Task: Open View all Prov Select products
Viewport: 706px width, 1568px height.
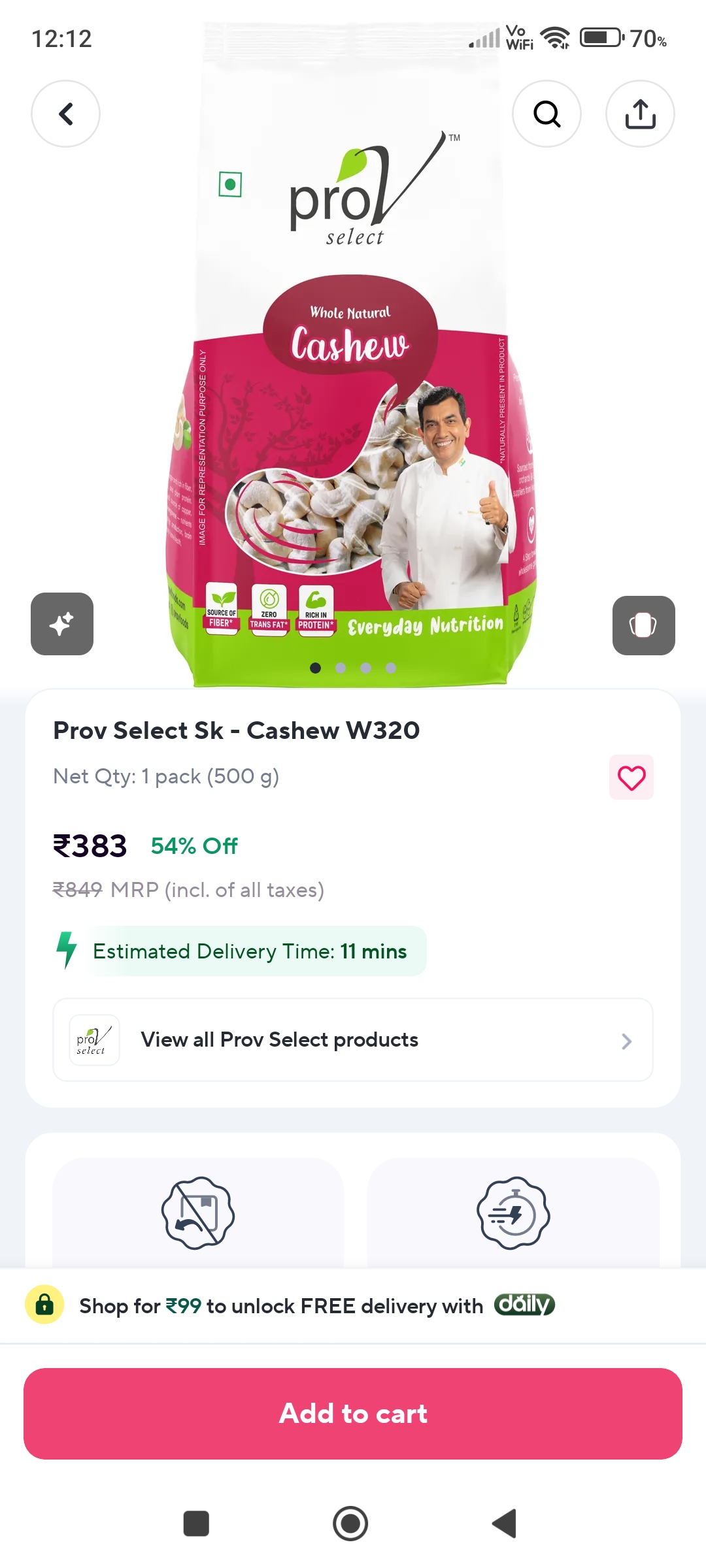Action: tap(280, 1040)
